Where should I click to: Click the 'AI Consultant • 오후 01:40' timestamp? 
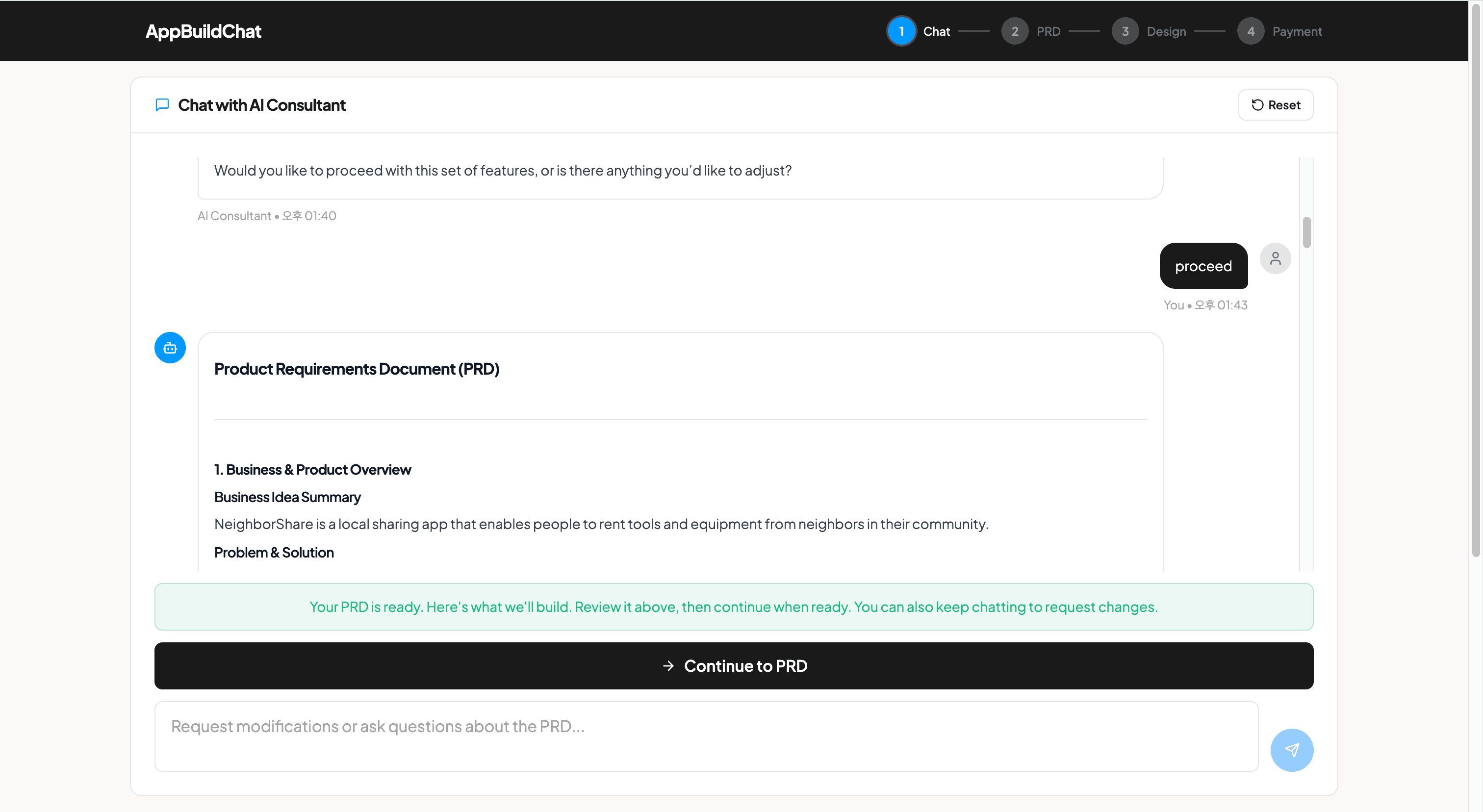pos(267,216)
